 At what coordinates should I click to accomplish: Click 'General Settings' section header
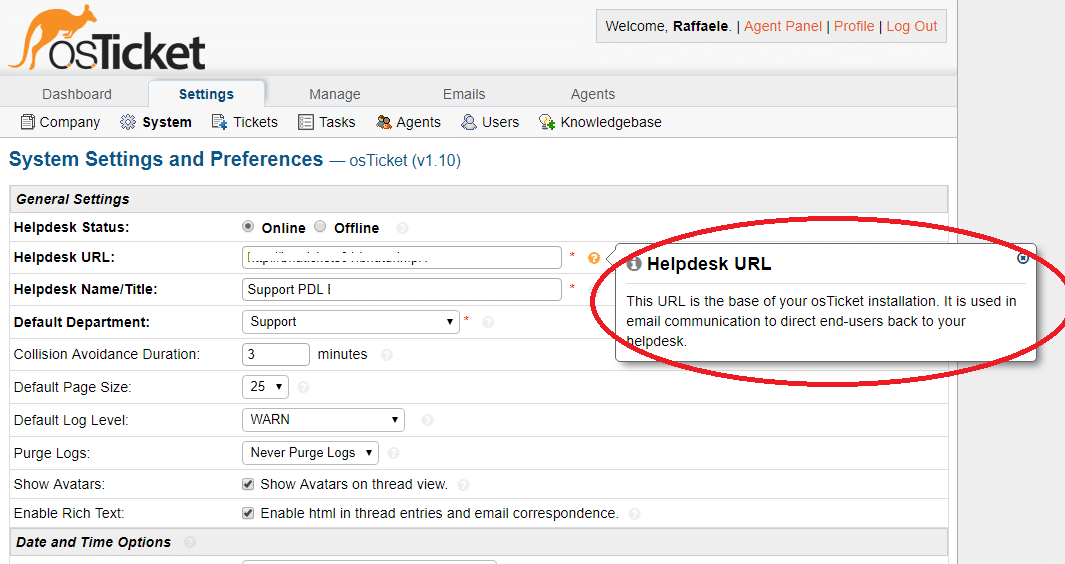[73, 199]
